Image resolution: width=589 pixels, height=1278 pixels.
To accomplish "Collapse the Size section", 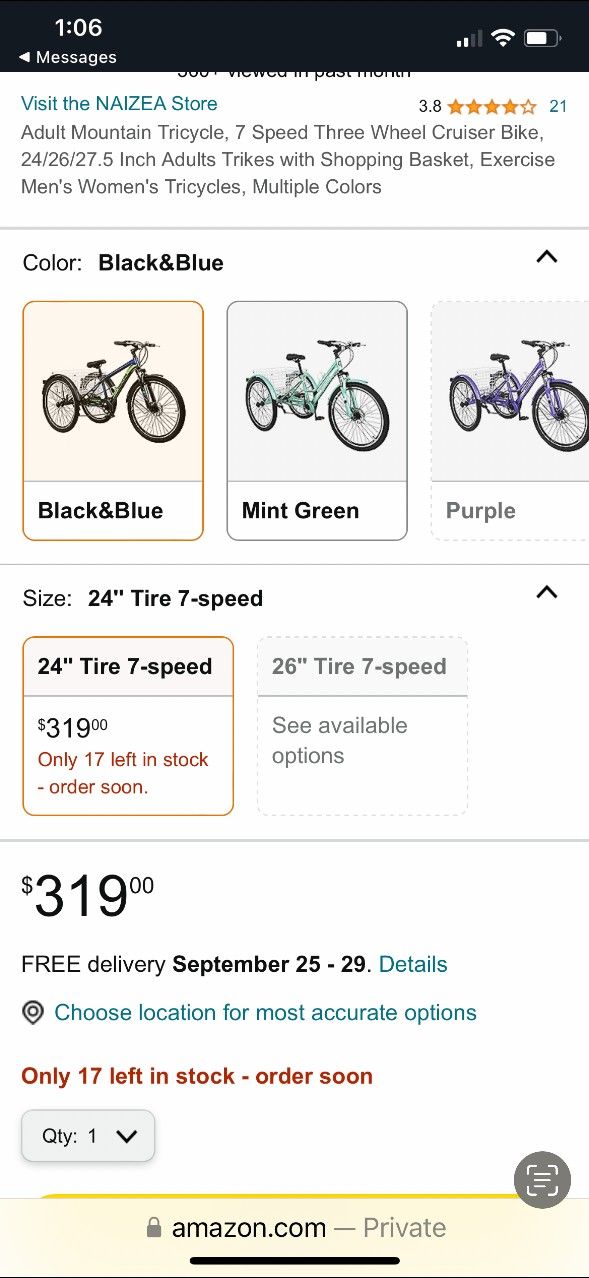I will [x=546, y=592].
